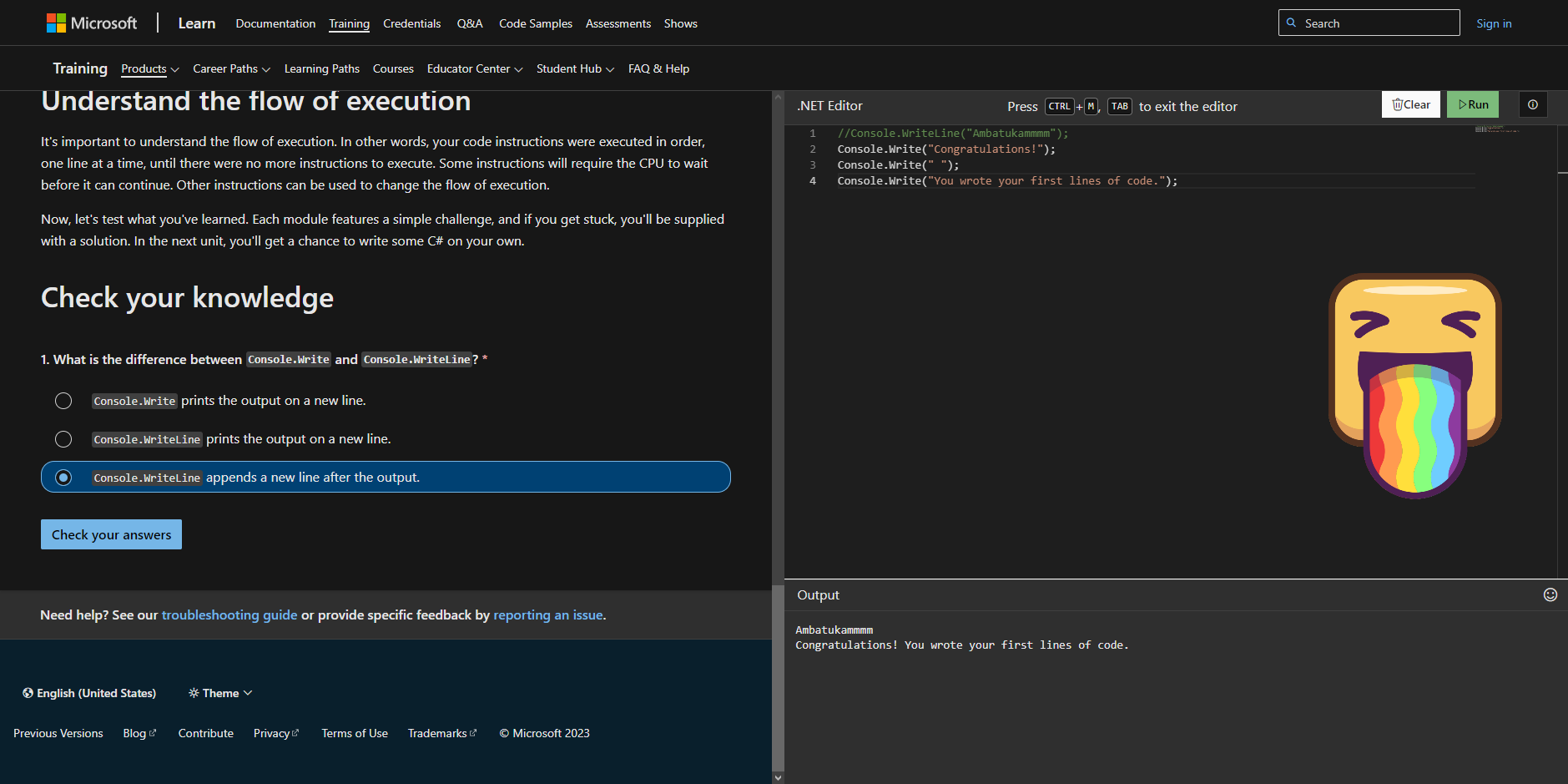Expand the Products dropdown
The height and width of the screenshot is (784, 1568).
149,69
